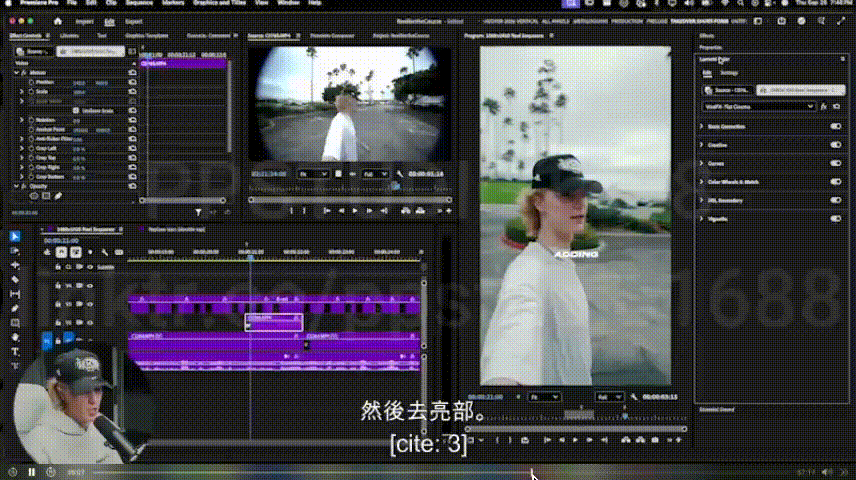Image resolution: width=856 pixels, height=480 pixels.
Task: Toggle the Rotation animation stopwatch
Action: coord(31,120)
